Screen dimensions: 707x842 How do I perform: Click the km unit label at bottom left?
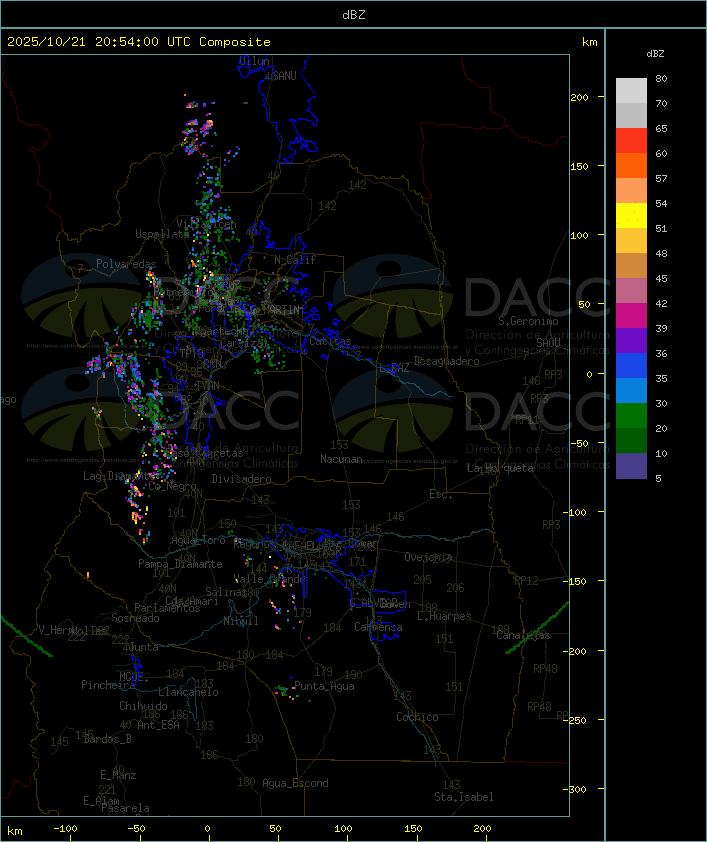14,831
